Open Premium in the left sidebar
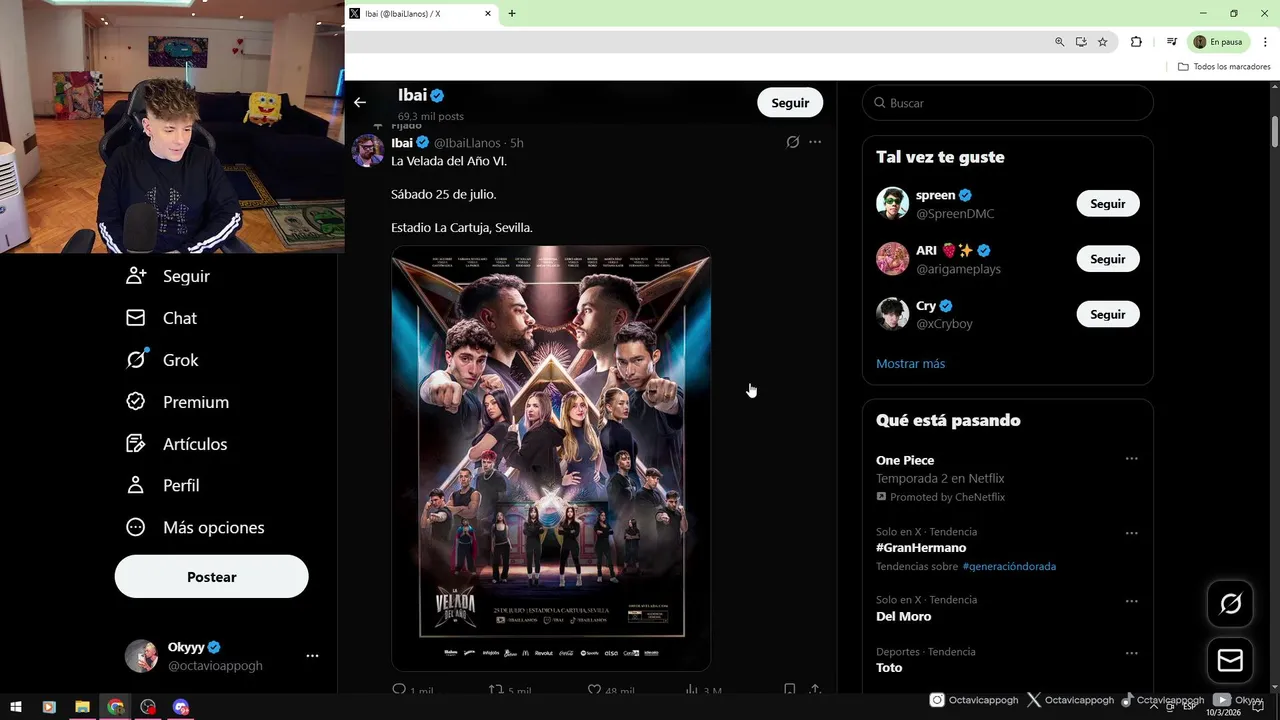This screenshot has height=720, width=1280. click(x=177, y=402)
